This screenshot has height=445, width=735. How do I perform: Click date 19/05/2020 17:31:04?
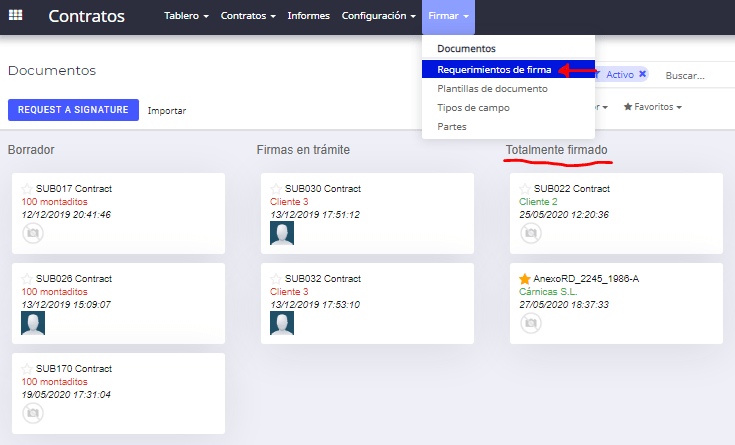click(66, 395)
